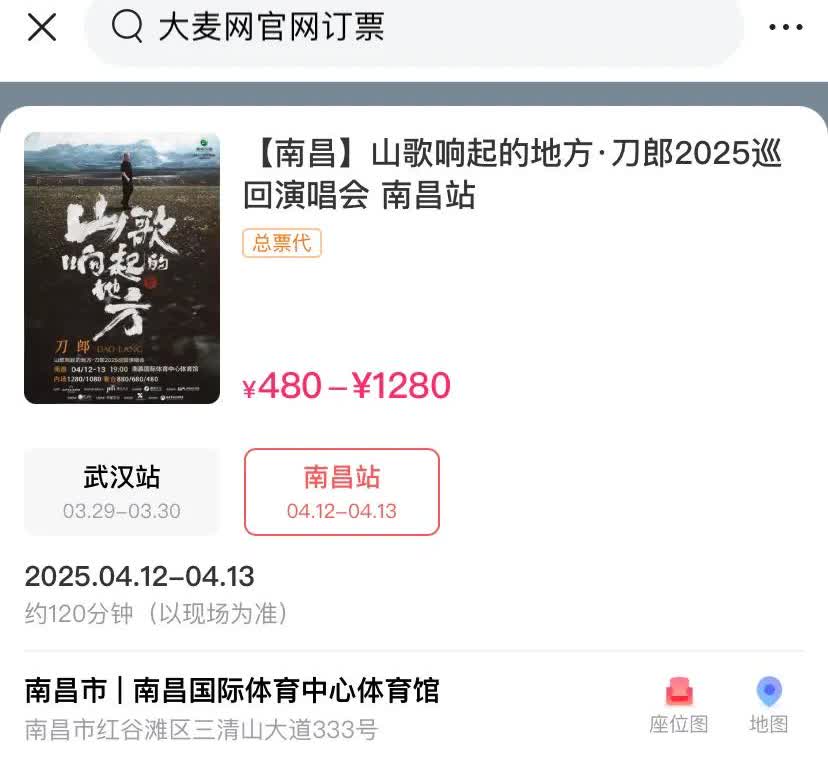Select the 武汉站 03.29-03.30 tab
Screen dimensions: 828x764
tap(122, 492)
